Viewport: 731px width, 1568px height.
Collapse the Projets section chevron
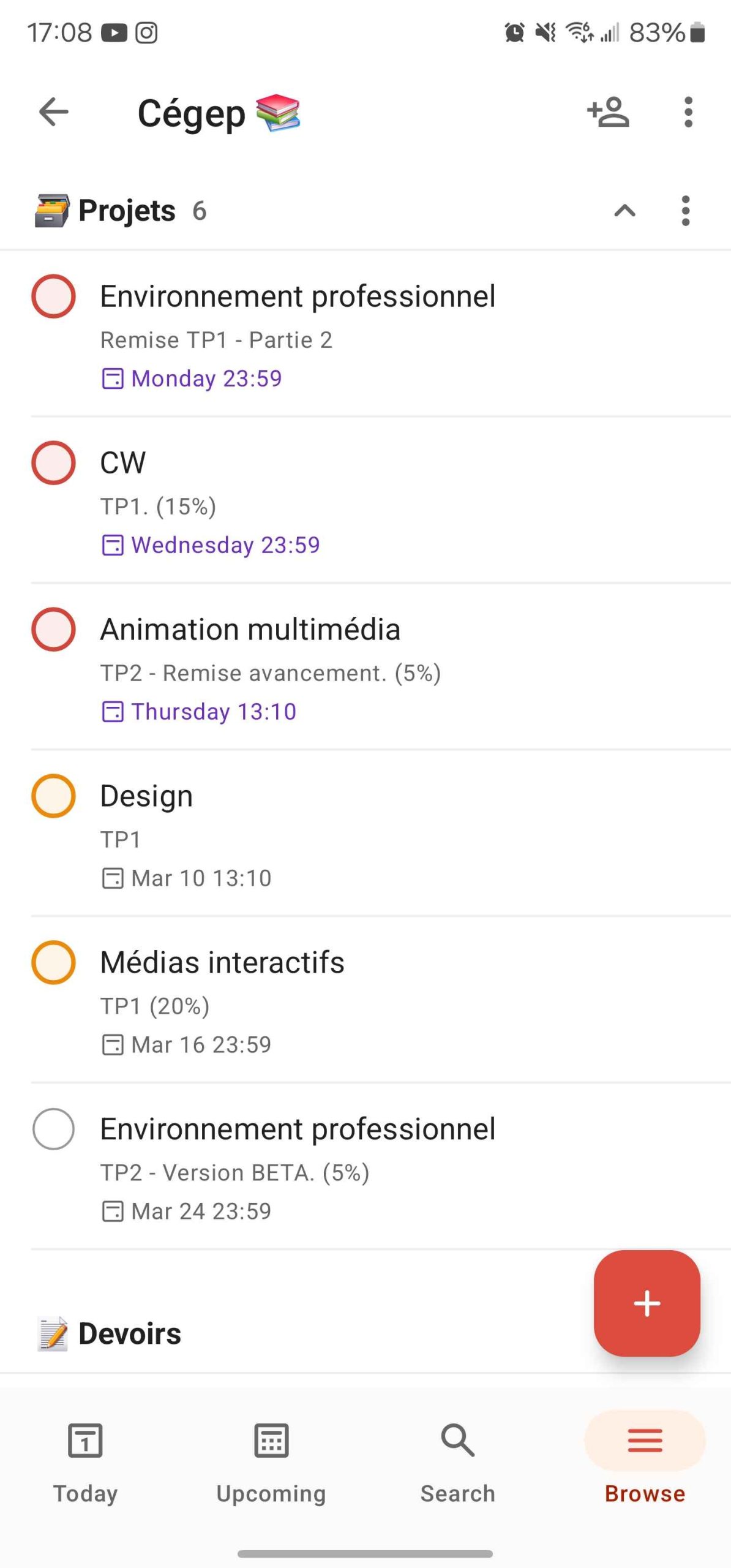[x=624, y=211]
